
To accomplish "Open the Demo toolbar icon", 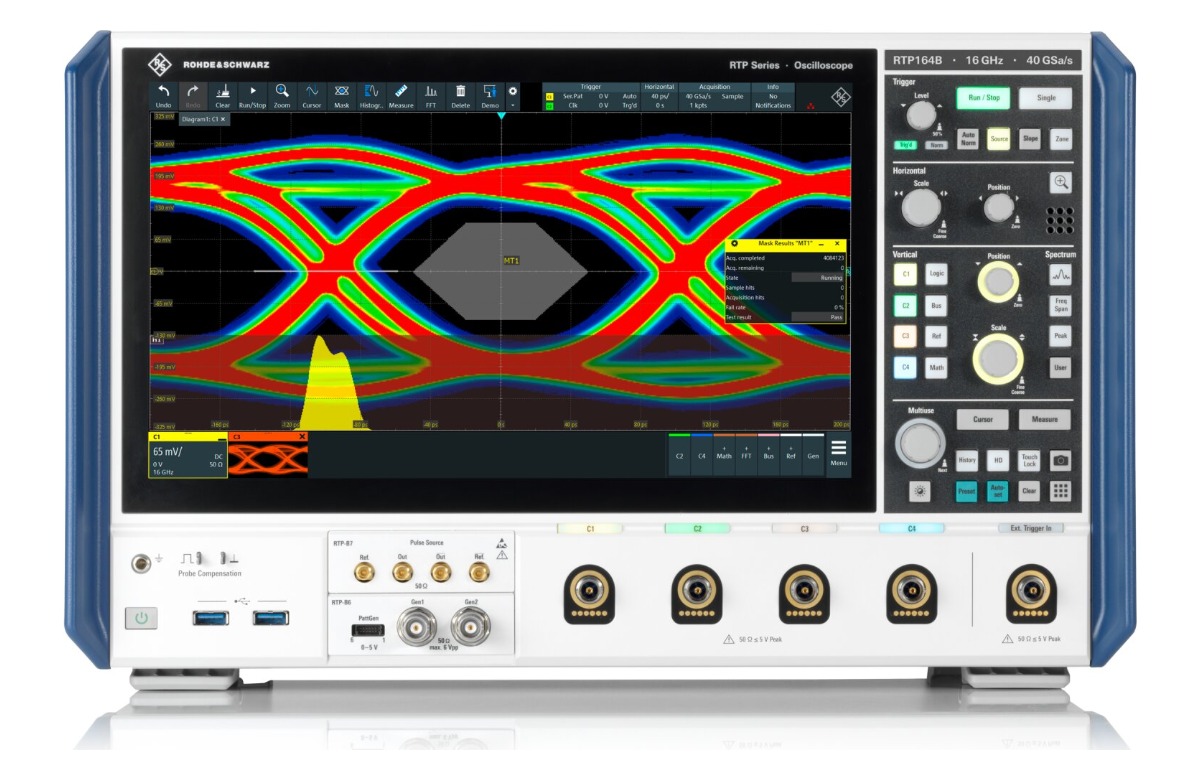I will [490, 95].
